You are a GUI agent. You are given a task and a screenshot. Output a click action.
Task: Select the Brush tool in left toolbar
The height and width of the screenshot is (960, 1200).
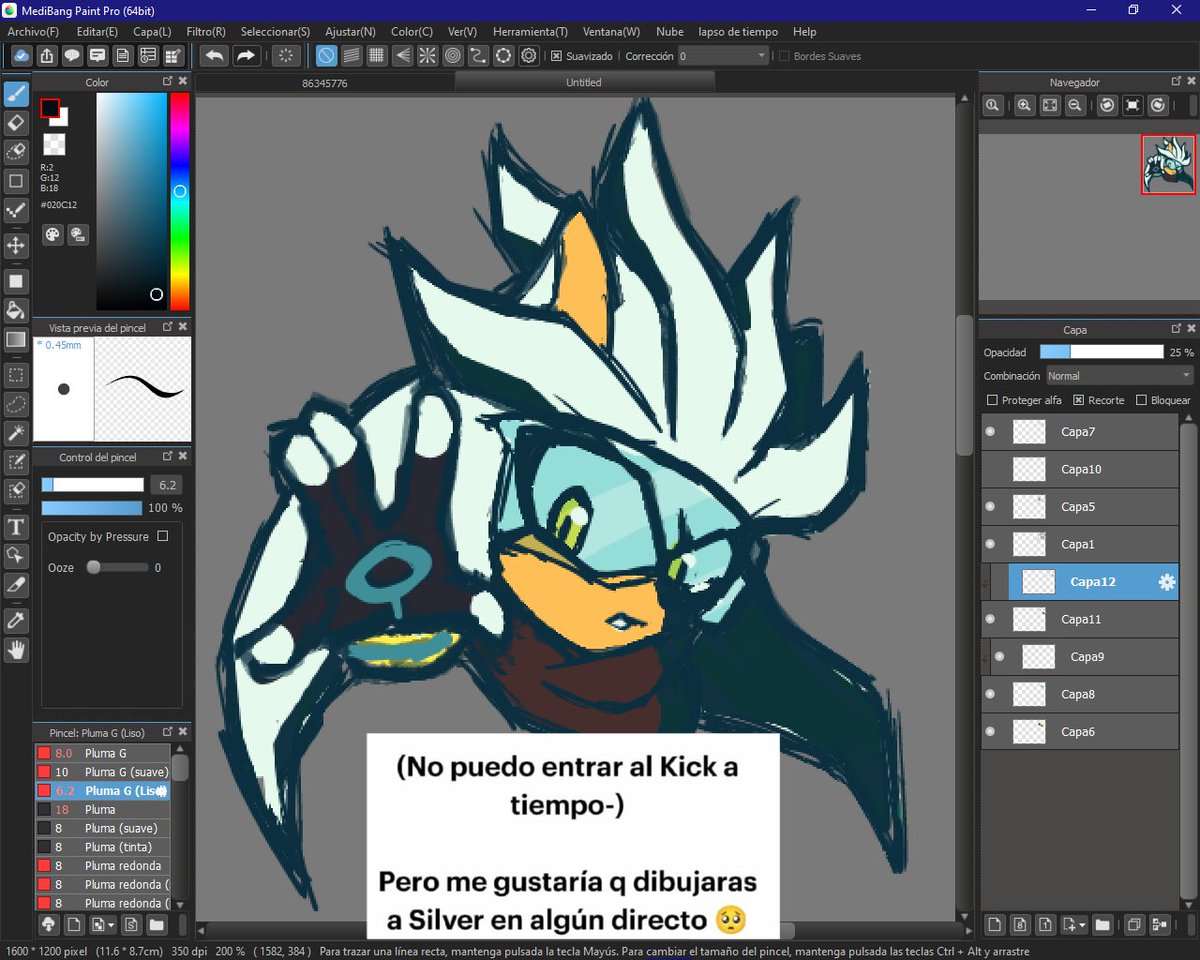(16, 94)
